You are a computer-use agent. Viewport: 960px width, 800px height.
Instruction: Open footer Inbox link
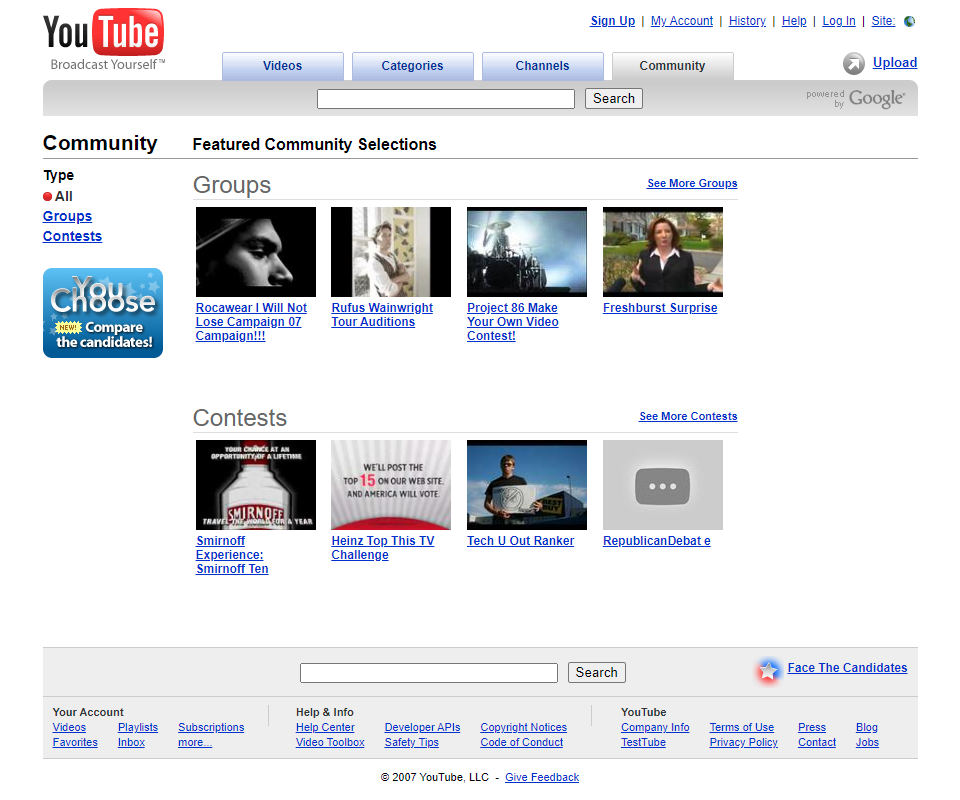(131, 742)
